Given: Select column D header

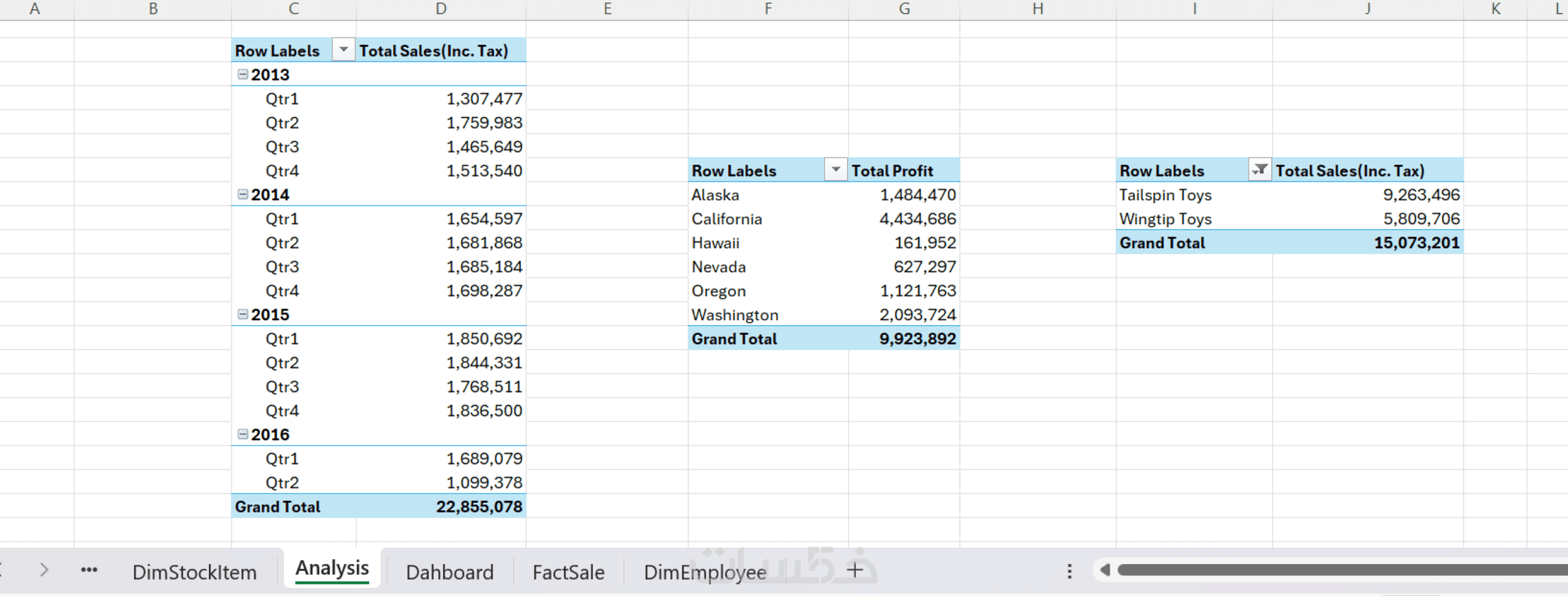Looking at the screenshot, I should (x=441, y=9).
